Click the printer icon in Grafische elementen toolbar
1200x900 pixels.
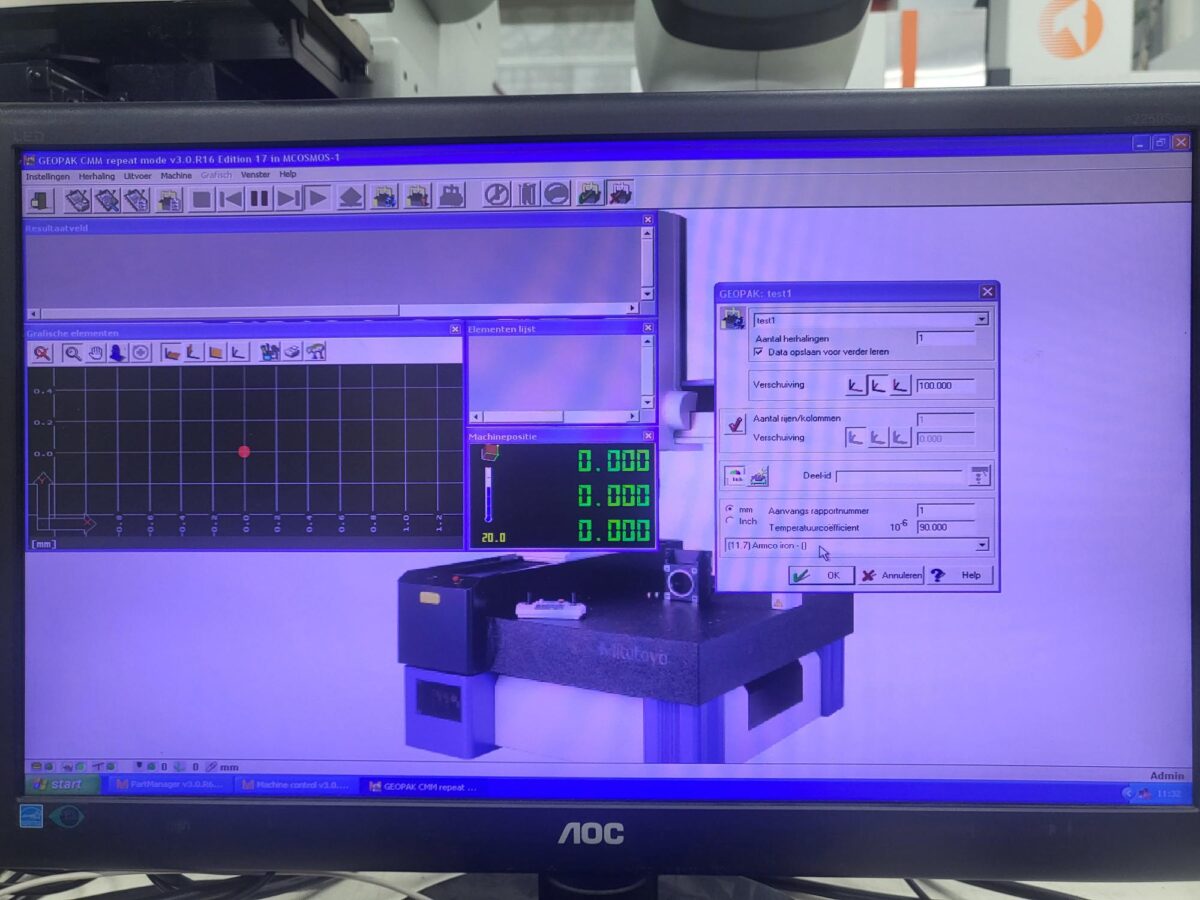[292, 351]
